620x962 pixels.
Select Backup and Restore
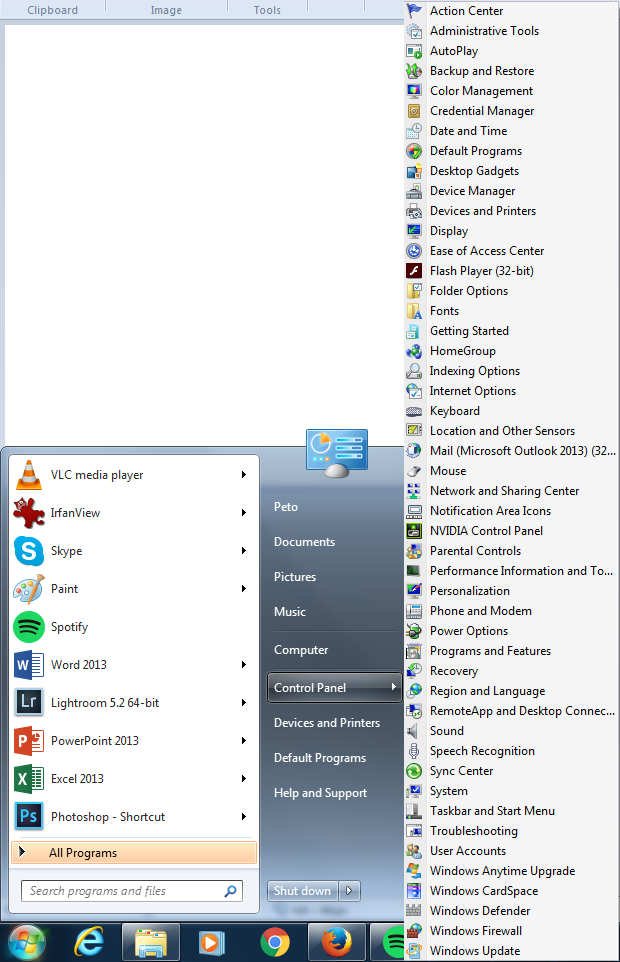pyautogui.click(x=511, y=71)
